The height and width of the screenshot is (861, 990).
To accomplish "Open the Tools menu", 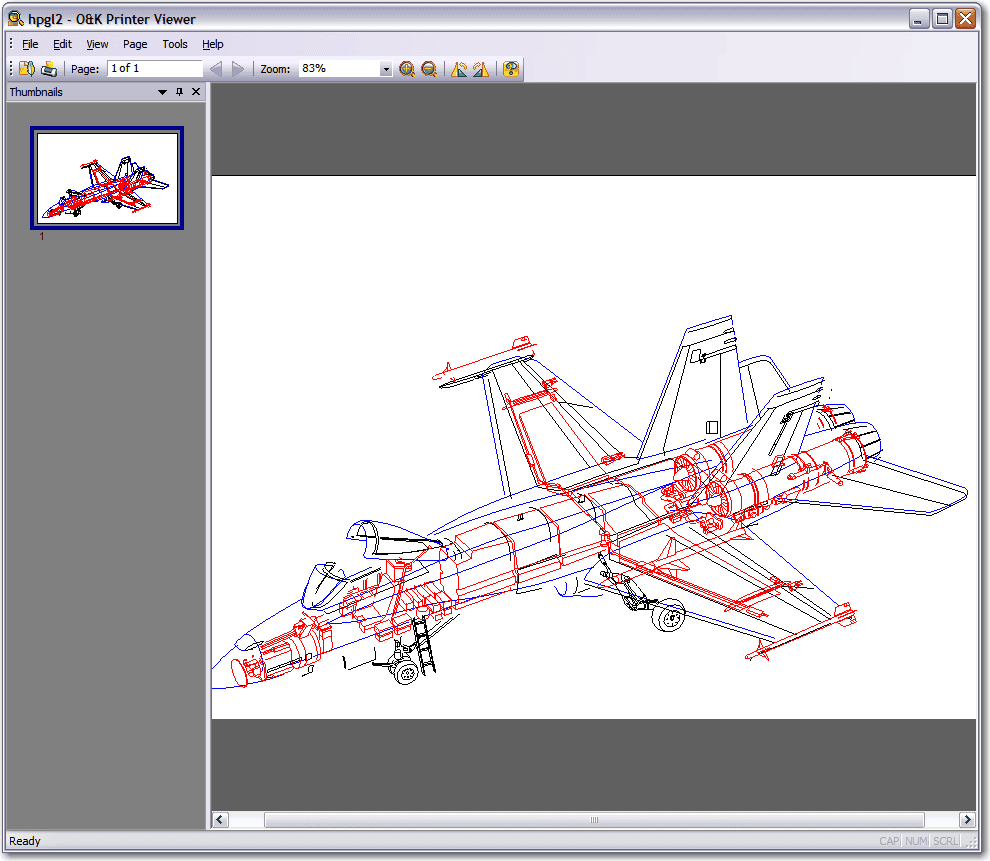I will coord(175,44).
